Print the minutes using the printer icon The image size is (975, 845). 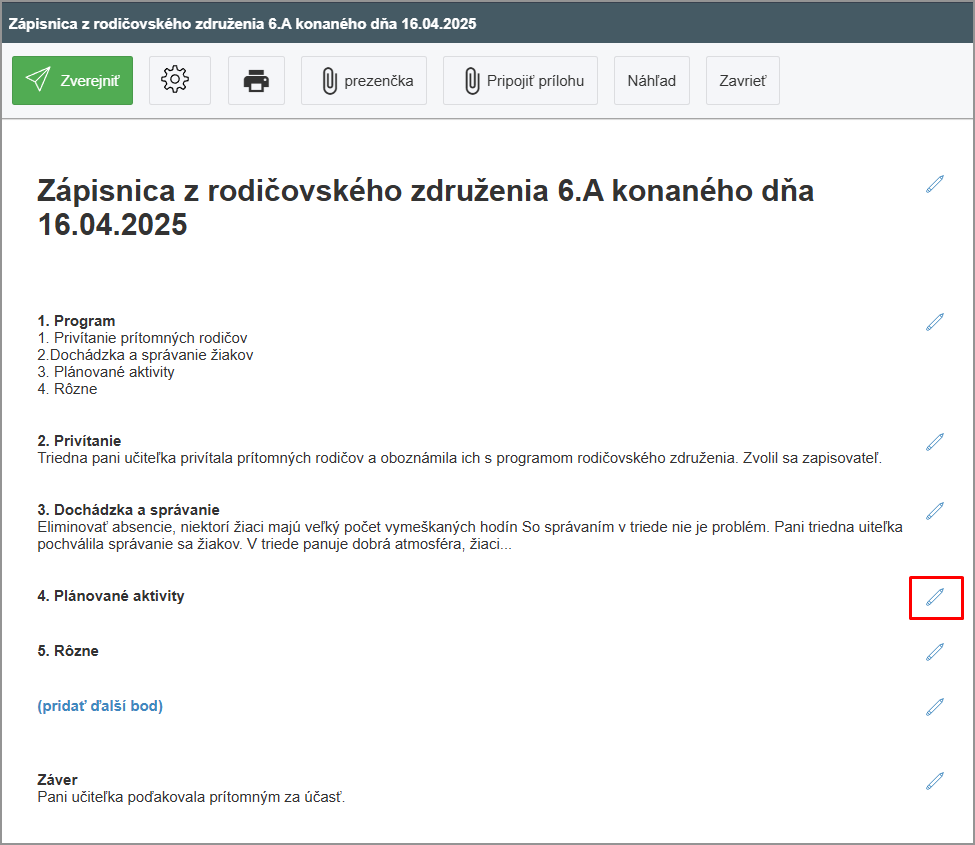point(256,81)
